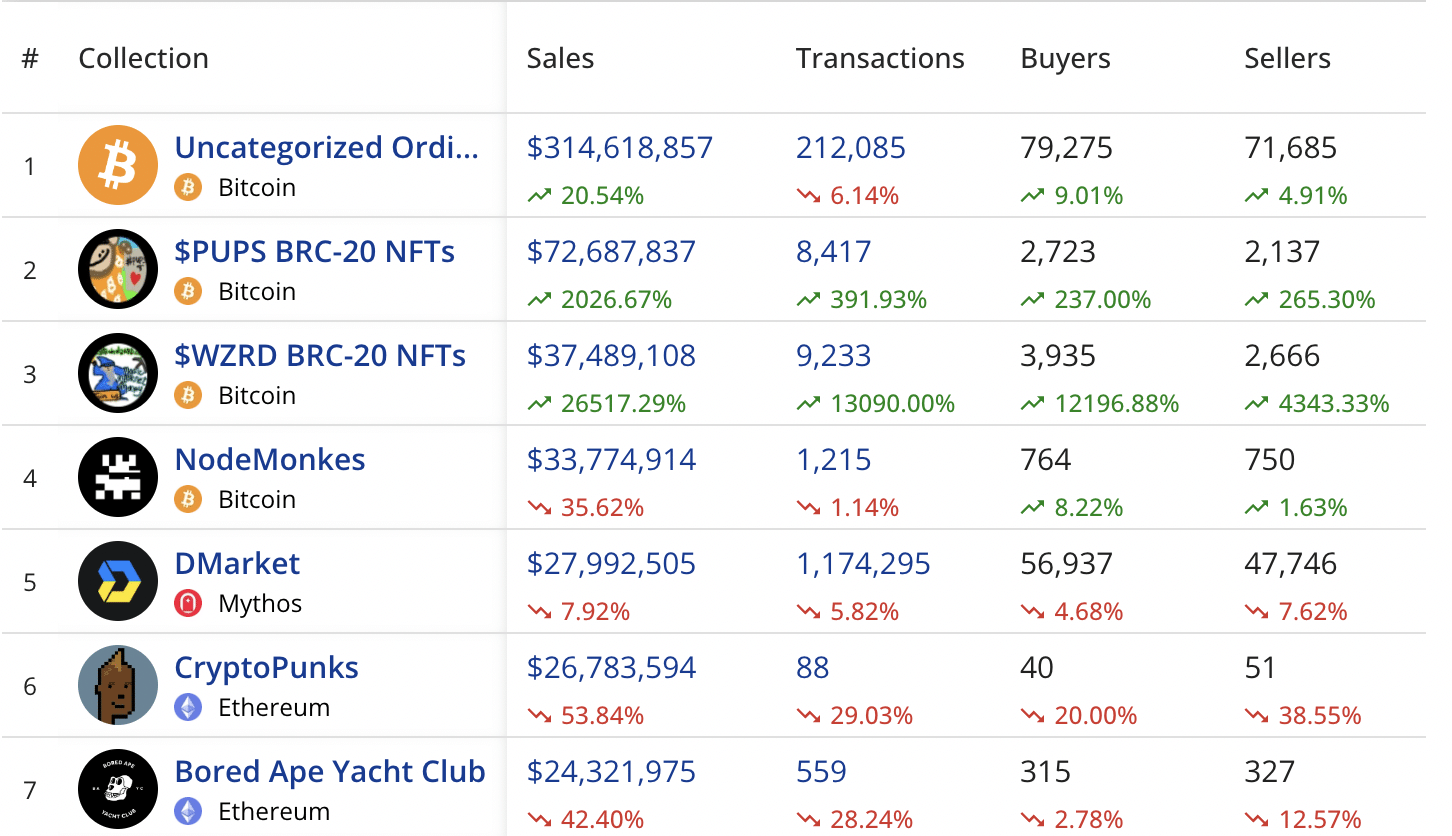Click the # rank column header
This screenshot has height=836, width=1452.
(30, 59)
